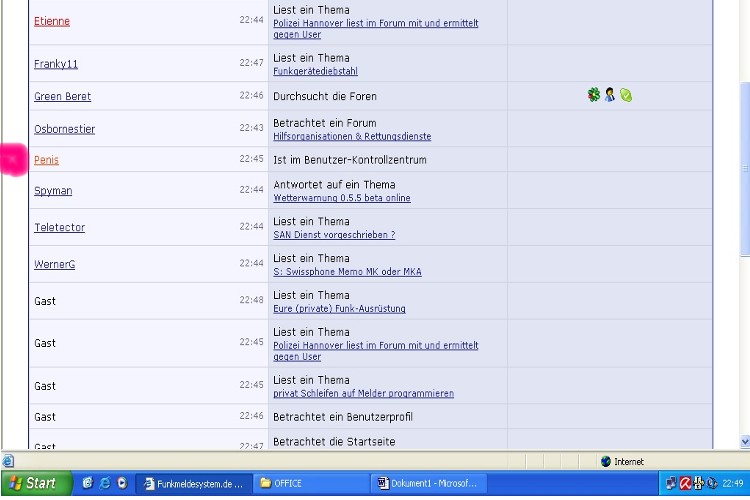750x500 pixels.
Task: Switch to Dokument1 Microsoft Word taskbar item
Action: pyautogui.click(x=427, y=483)
